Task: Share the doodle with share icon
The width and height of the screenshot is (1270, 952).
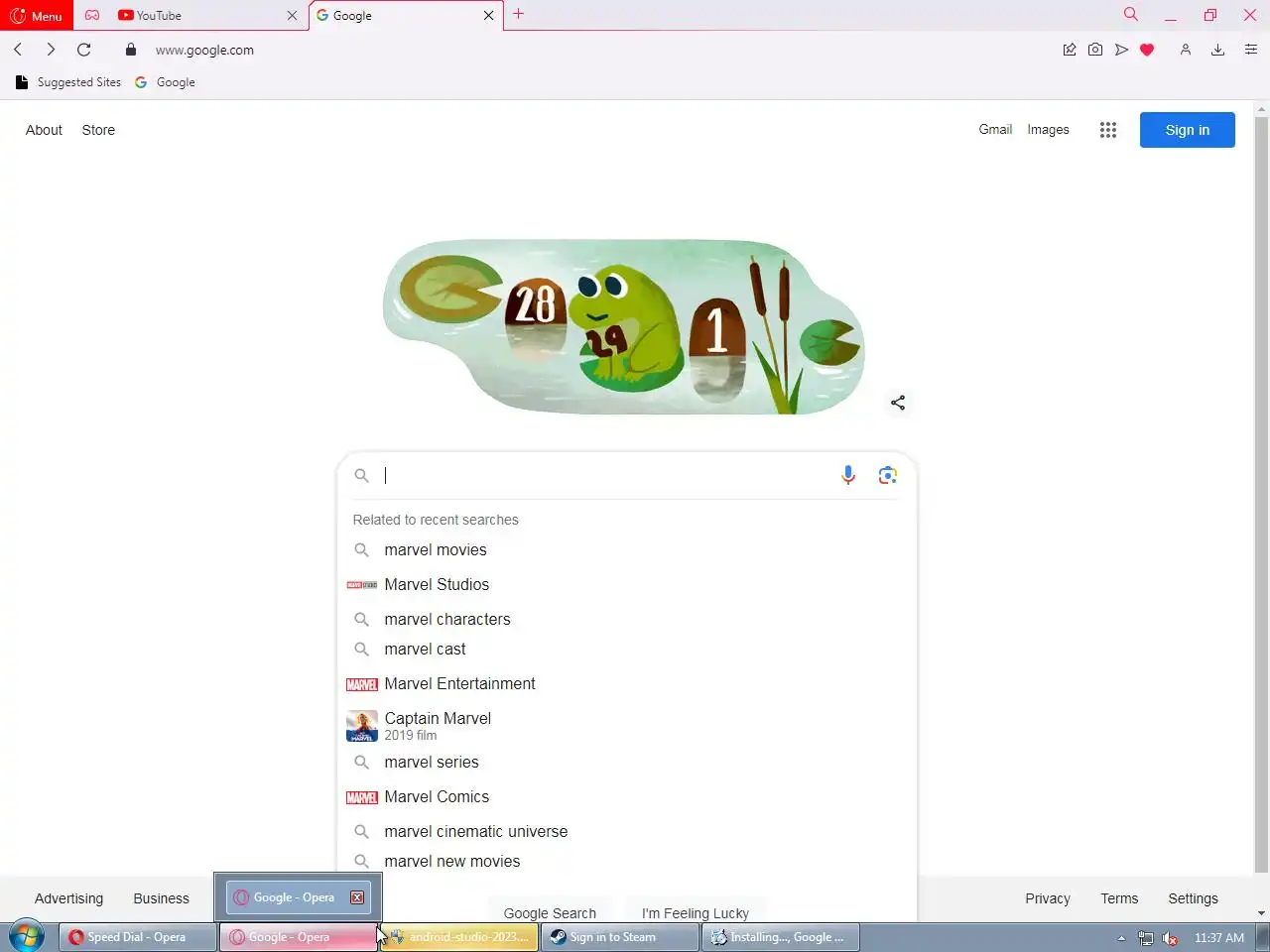Action: click(x=898, y=403)
